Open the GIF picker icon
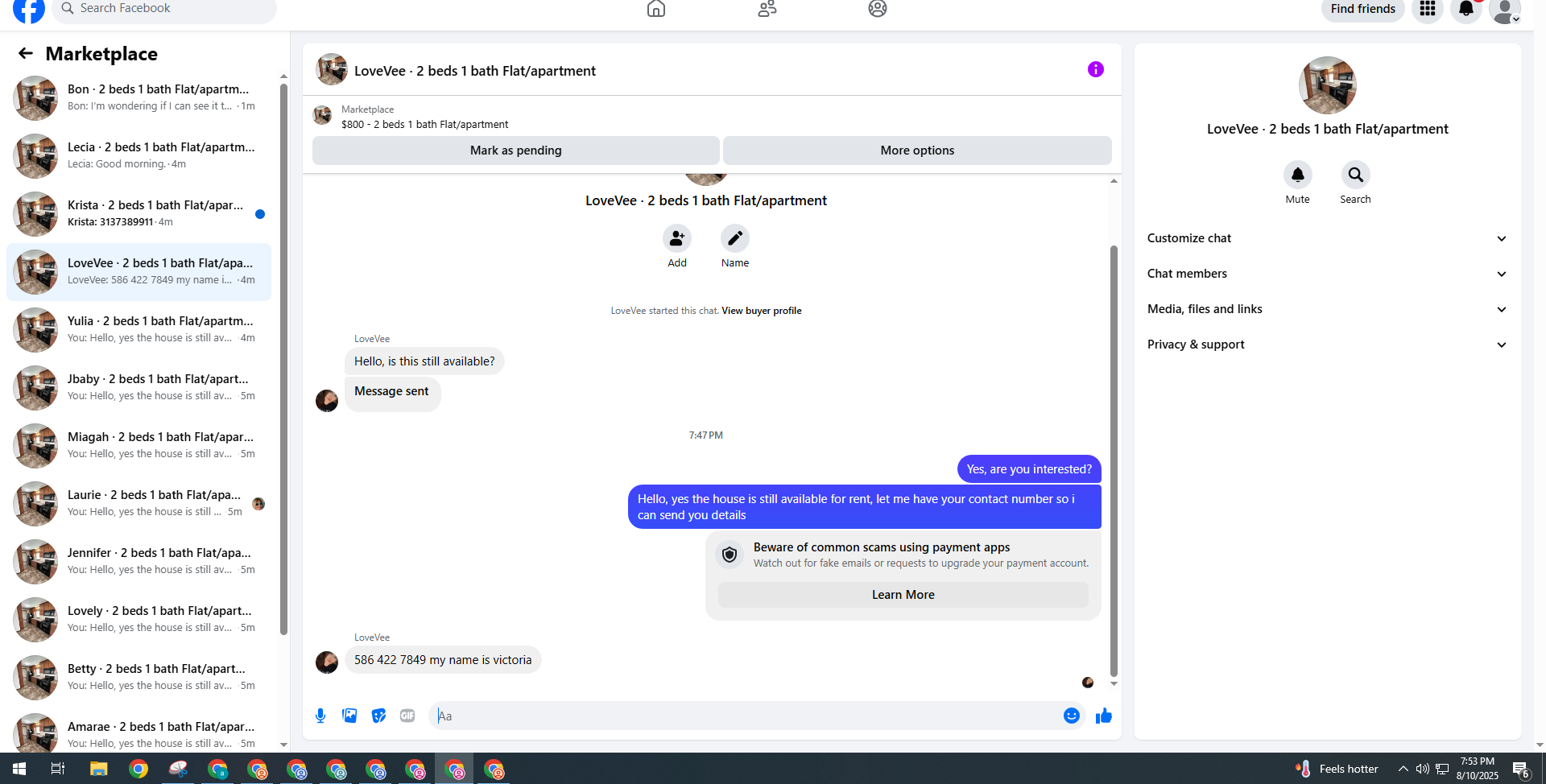Screen dimensions: 1546x784 (x=407, y=716)
